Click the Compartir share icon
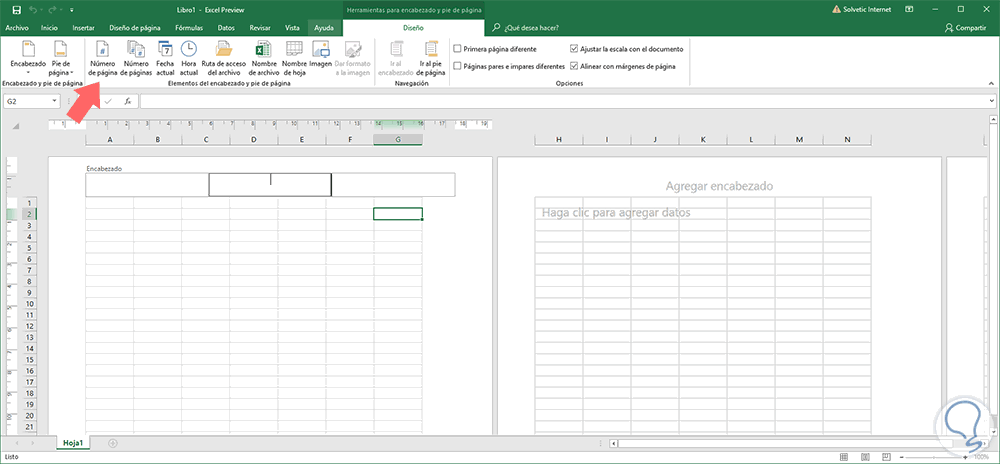 950,28
